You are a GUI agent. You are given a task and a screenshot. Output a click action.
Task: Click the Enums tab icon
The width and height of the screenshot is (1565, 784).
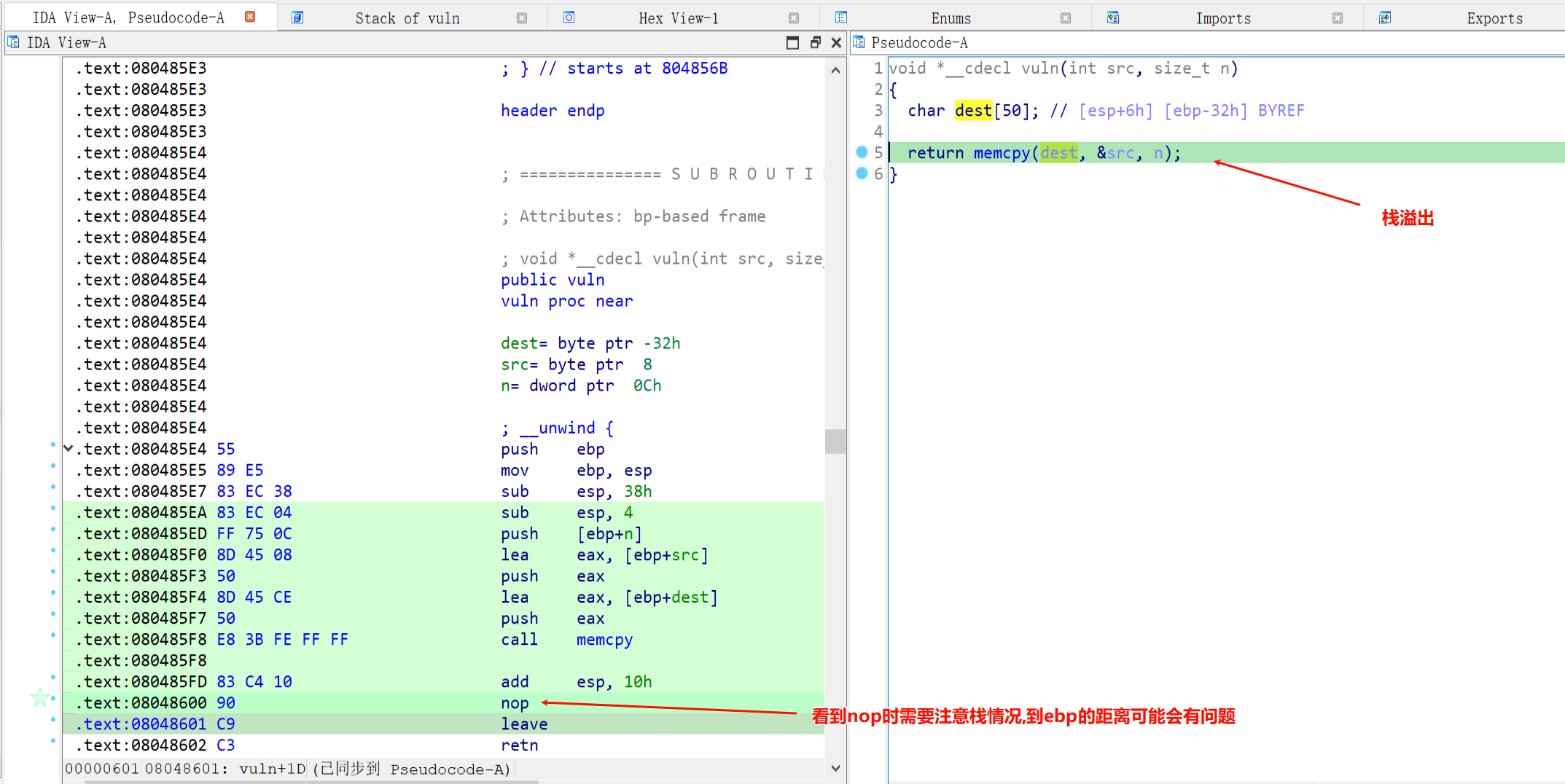click(x=841, y=17)
